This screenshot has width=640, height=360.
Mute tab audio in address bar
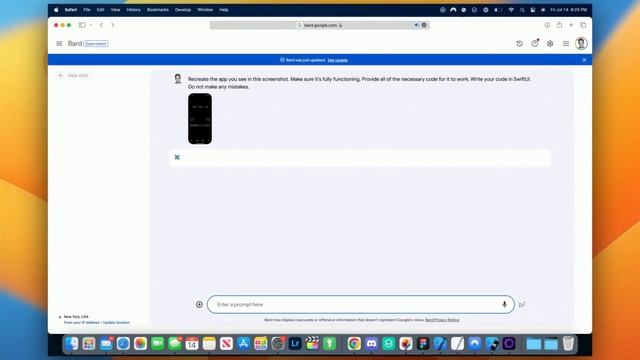click(416, 25)
